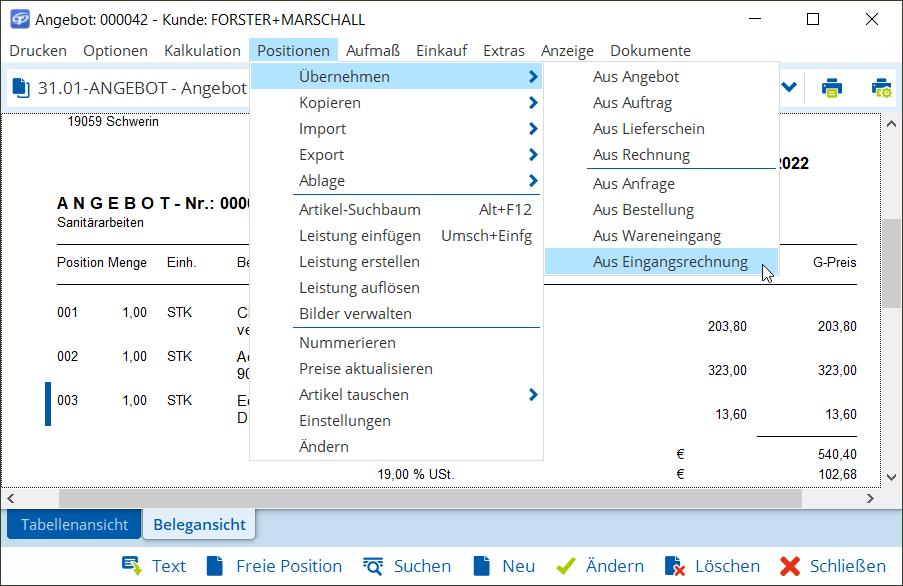Click the Neu new document icon

click(x=482, y=566)
